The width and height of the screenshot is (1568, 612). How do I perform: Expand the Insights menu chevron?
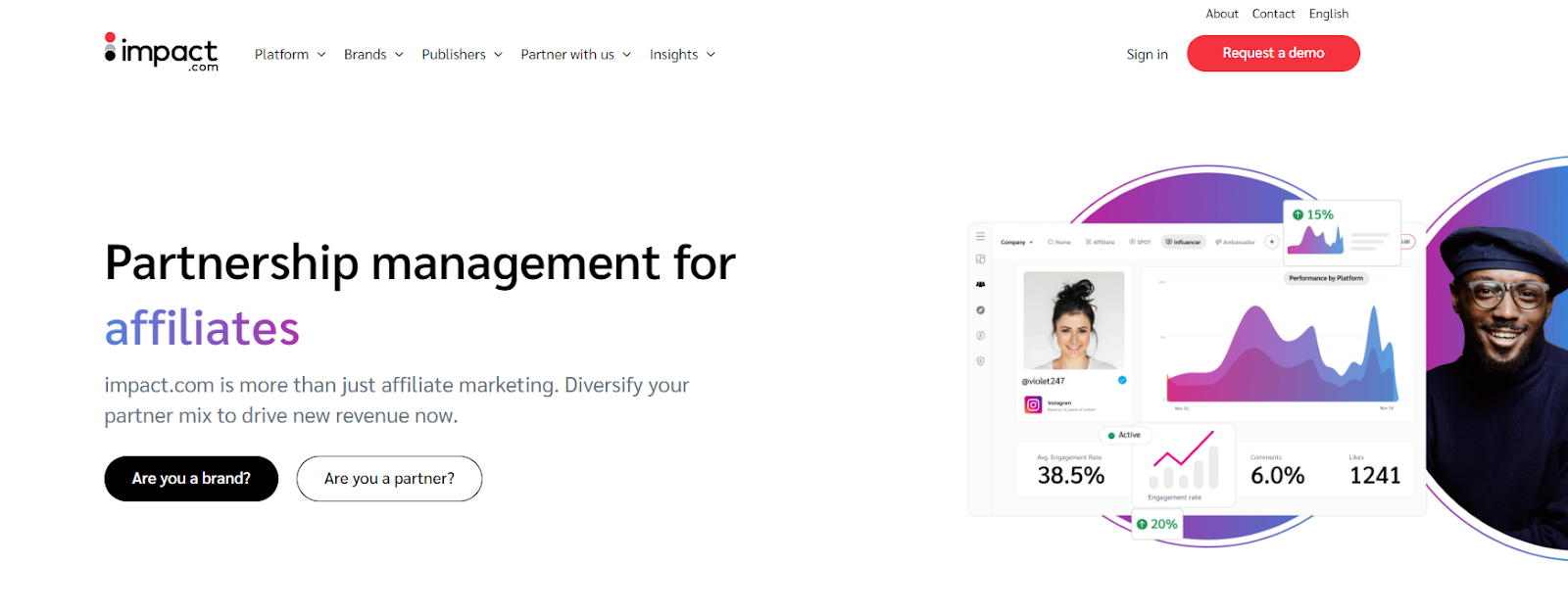710,55
